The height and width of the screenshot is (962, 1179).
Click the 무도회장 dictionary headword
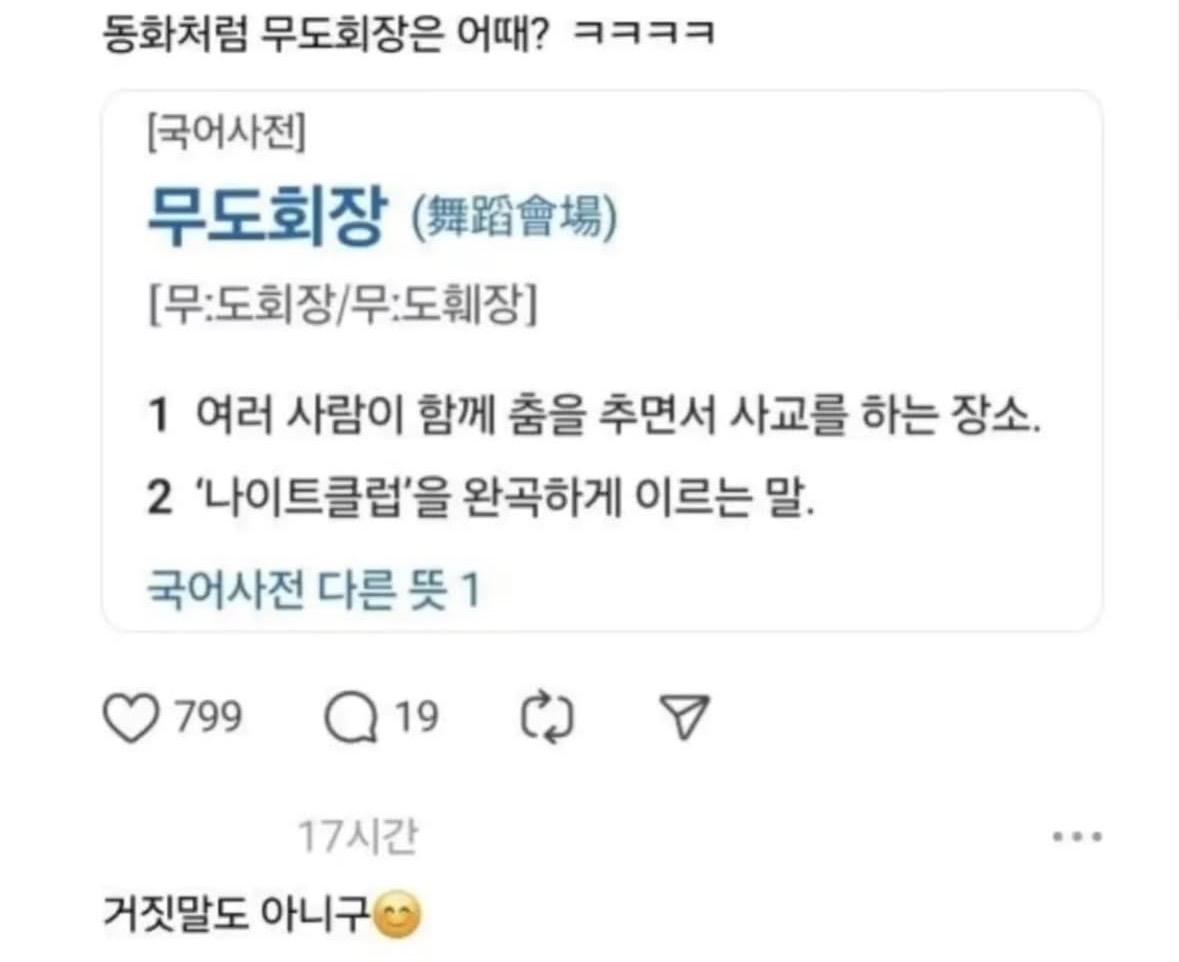pos(268,217)
